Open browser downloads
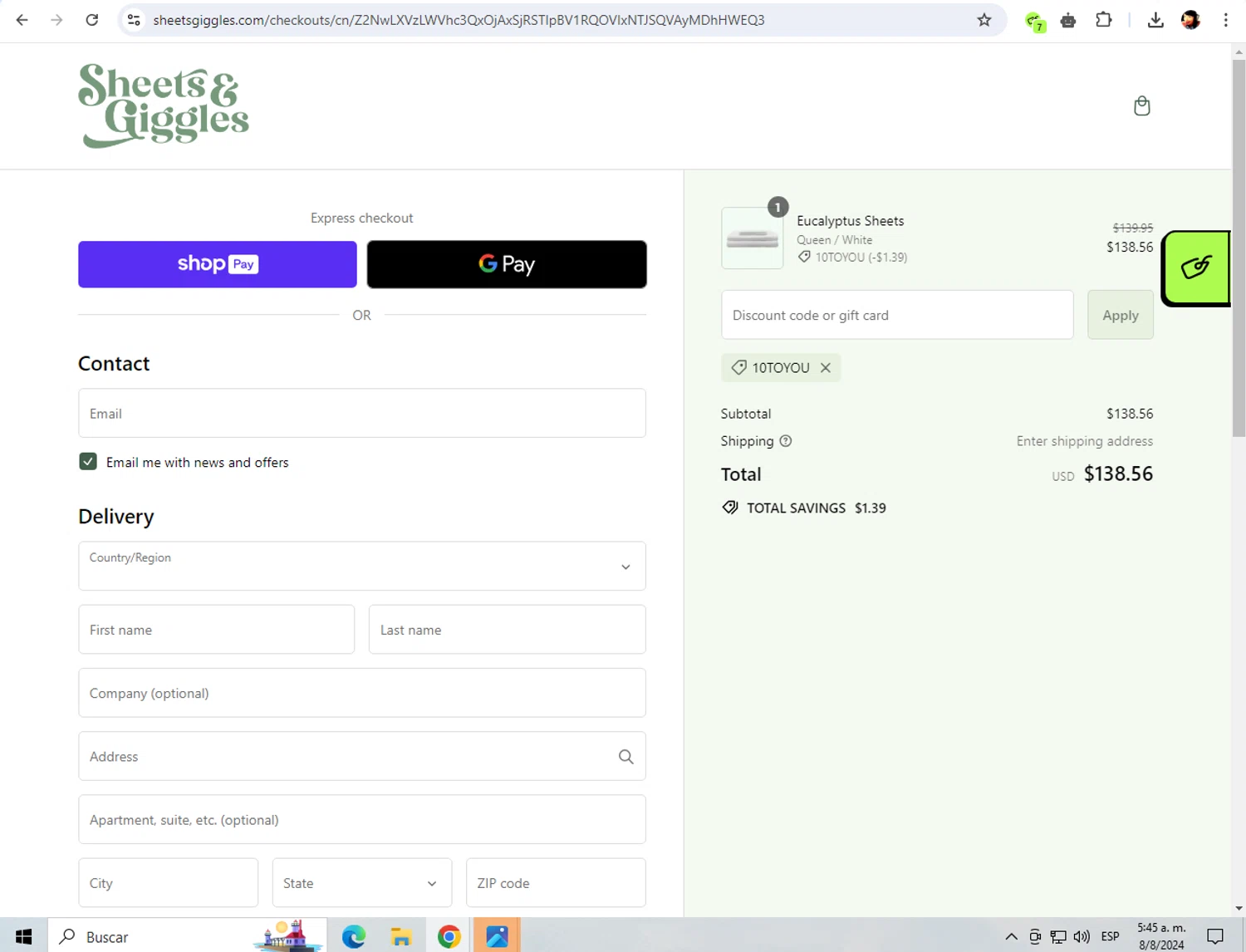Screen dimensions: 1246x952 [x=1155, y=20]
